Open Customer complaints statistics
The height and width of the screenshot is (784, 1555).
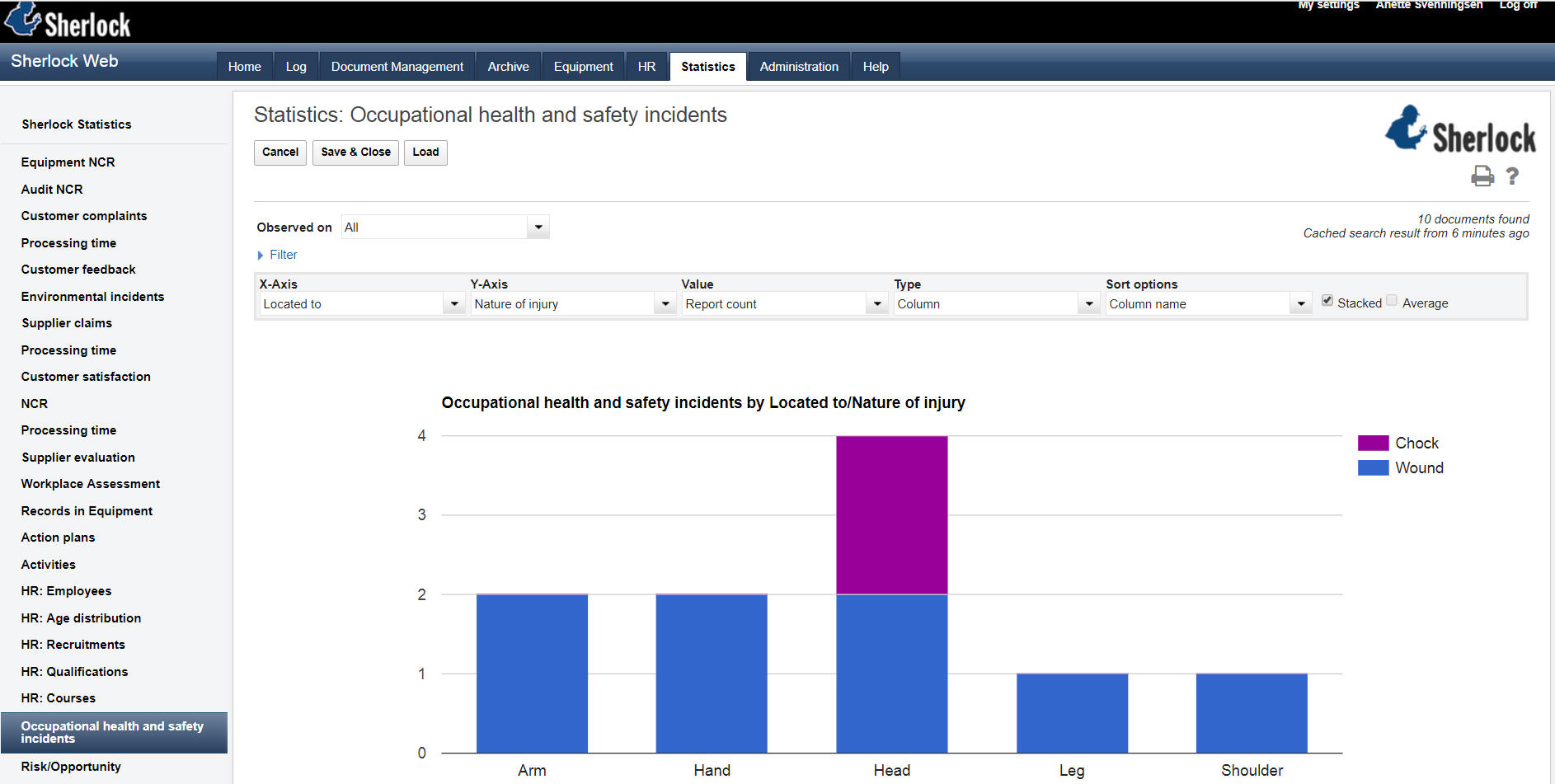84,216
